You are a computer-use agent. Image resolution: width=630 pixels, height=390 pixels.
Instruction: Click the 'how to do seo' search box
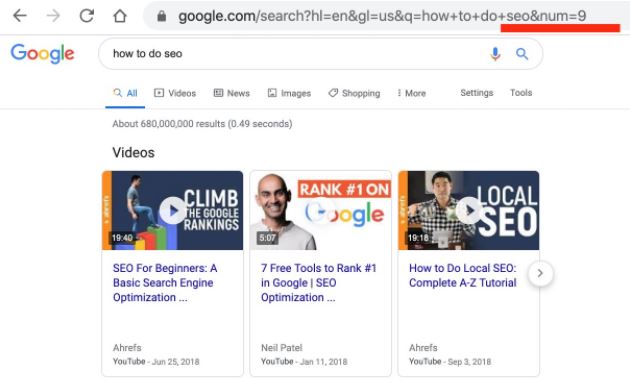pyautogui.click(x=293, y=53)
